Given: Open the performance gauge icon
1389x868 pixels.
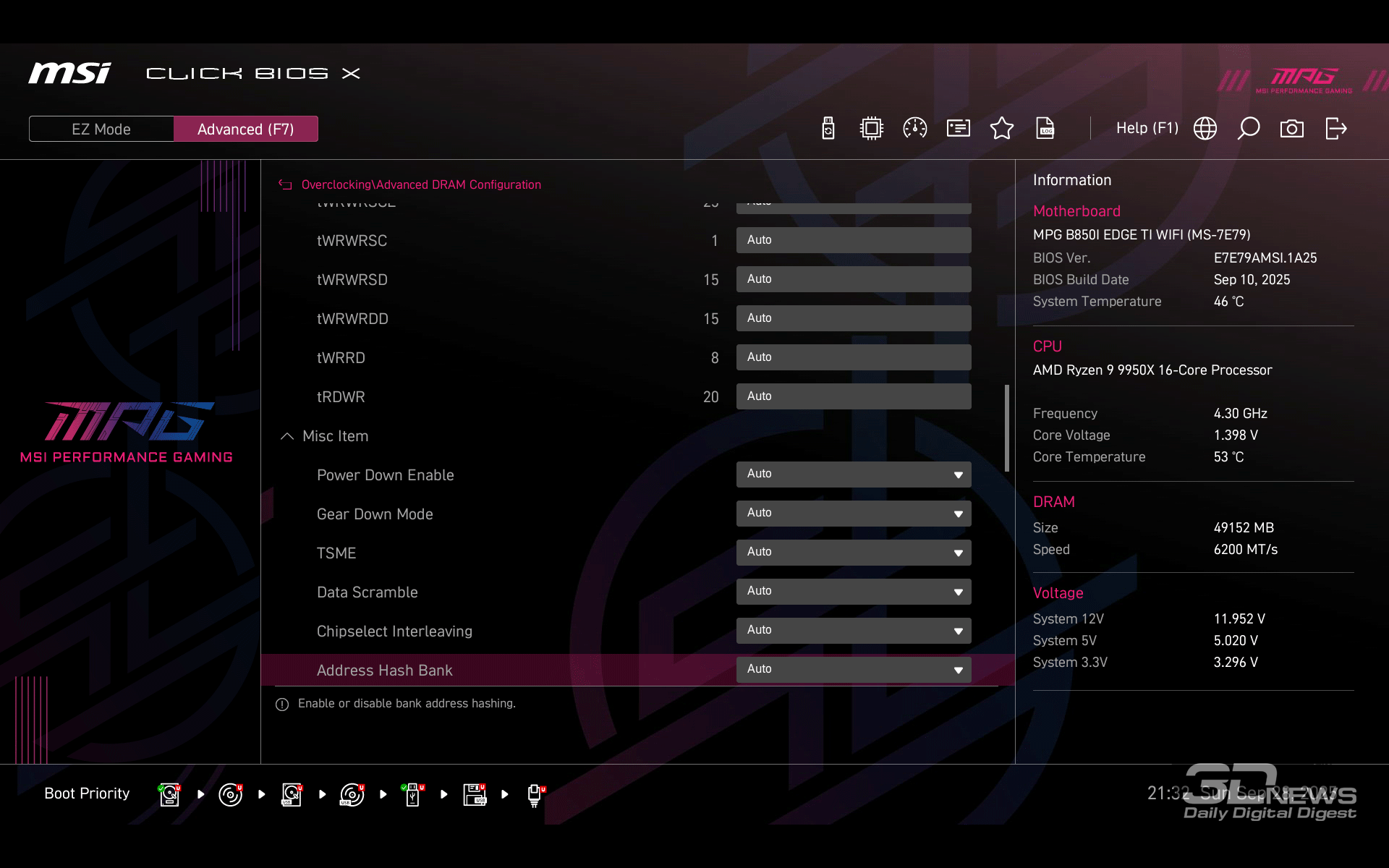Looking at the screenshot, I should [914, 129].
